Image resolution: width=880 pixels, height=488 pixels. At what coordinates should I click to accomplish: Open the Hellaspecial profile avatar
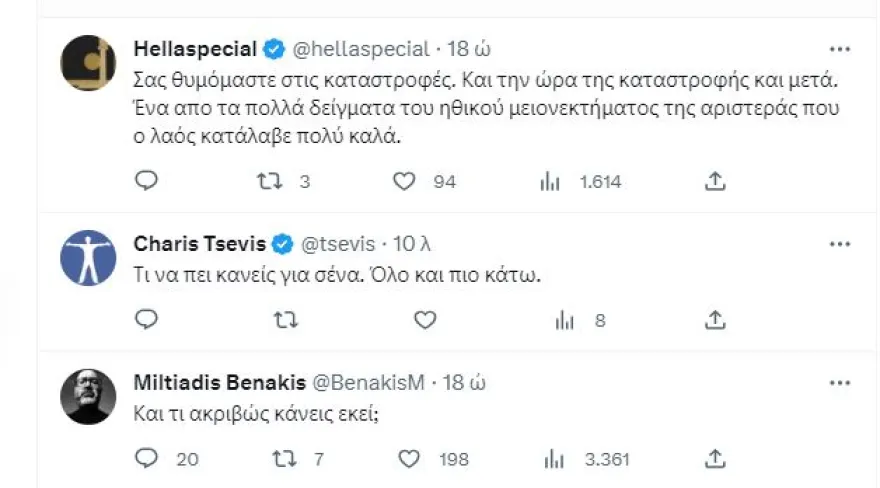(x=88, y=64)
